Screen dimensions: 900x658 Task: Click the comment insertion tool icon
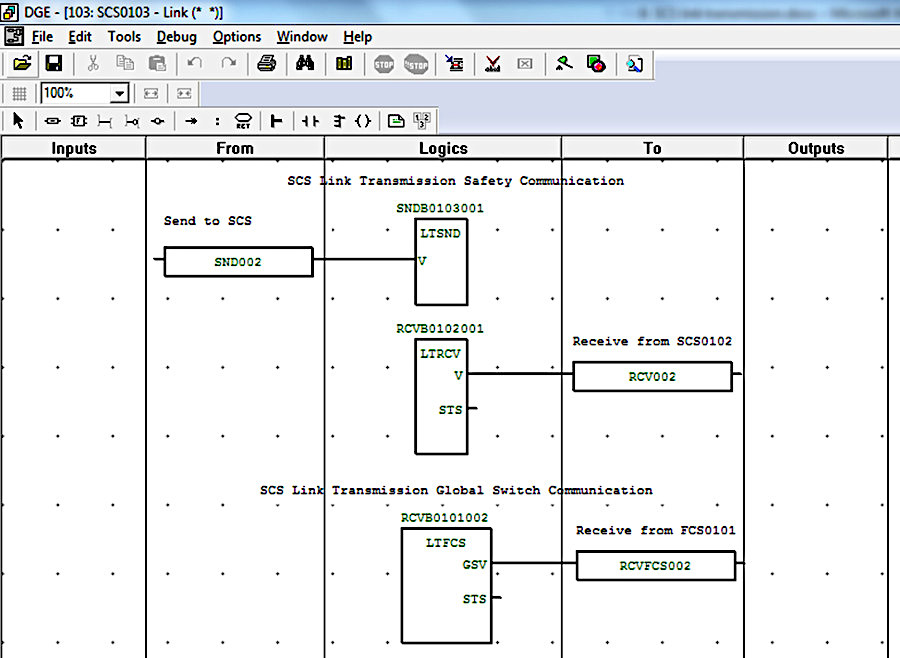click(396, 121)
